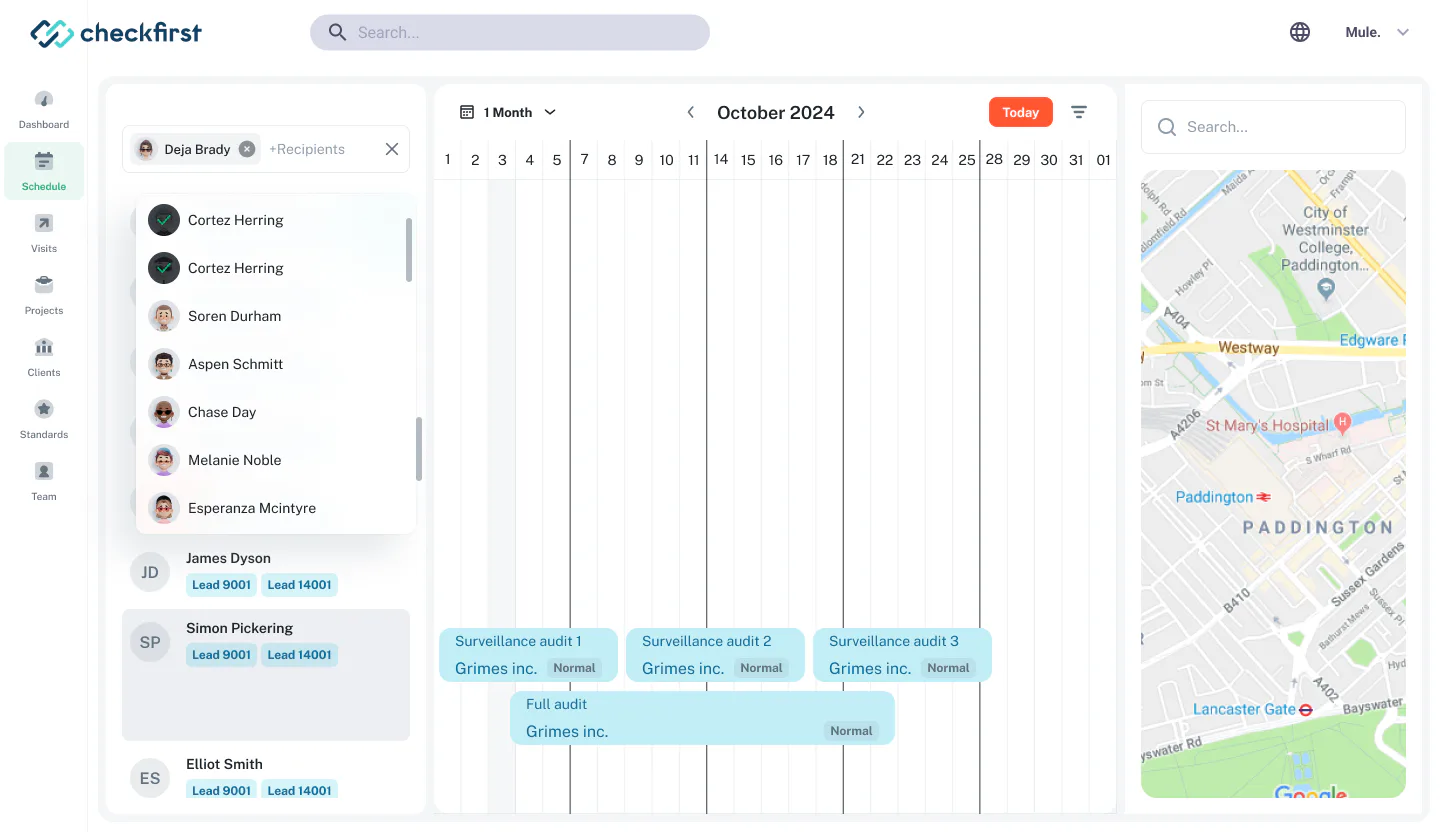Image resolution: width=1440 pixels, height=832 pixels.
Task: Choose Aspen Schmitt in the recipient list
Action: [276, 364]
